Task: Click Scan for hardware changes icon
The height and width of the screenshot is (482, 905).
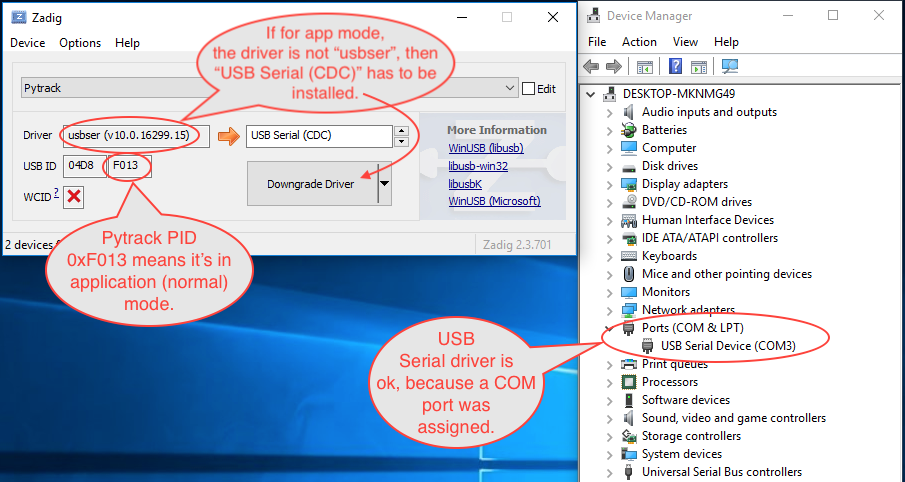Action: pos(729,67)
